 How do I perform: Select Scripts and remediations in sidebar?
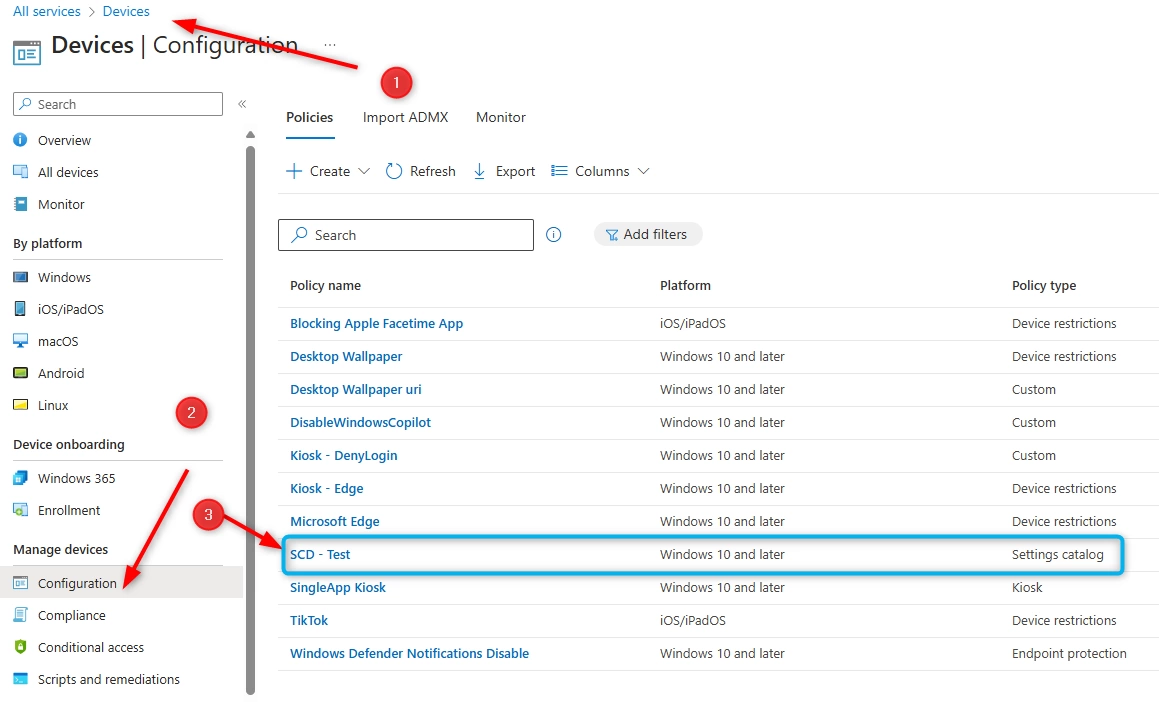pyautogui.click(x=109, y=679)
